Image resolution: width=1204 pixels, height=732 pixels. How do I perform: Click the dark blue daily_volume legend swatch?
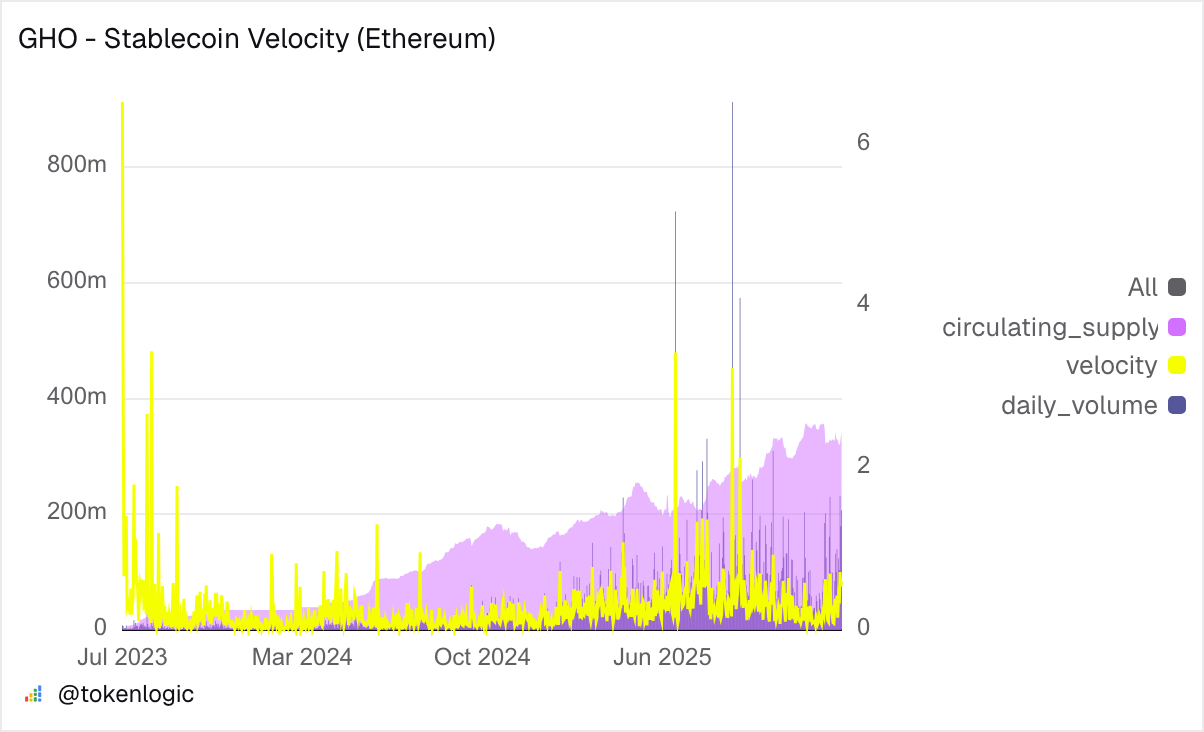[1177, 405]
